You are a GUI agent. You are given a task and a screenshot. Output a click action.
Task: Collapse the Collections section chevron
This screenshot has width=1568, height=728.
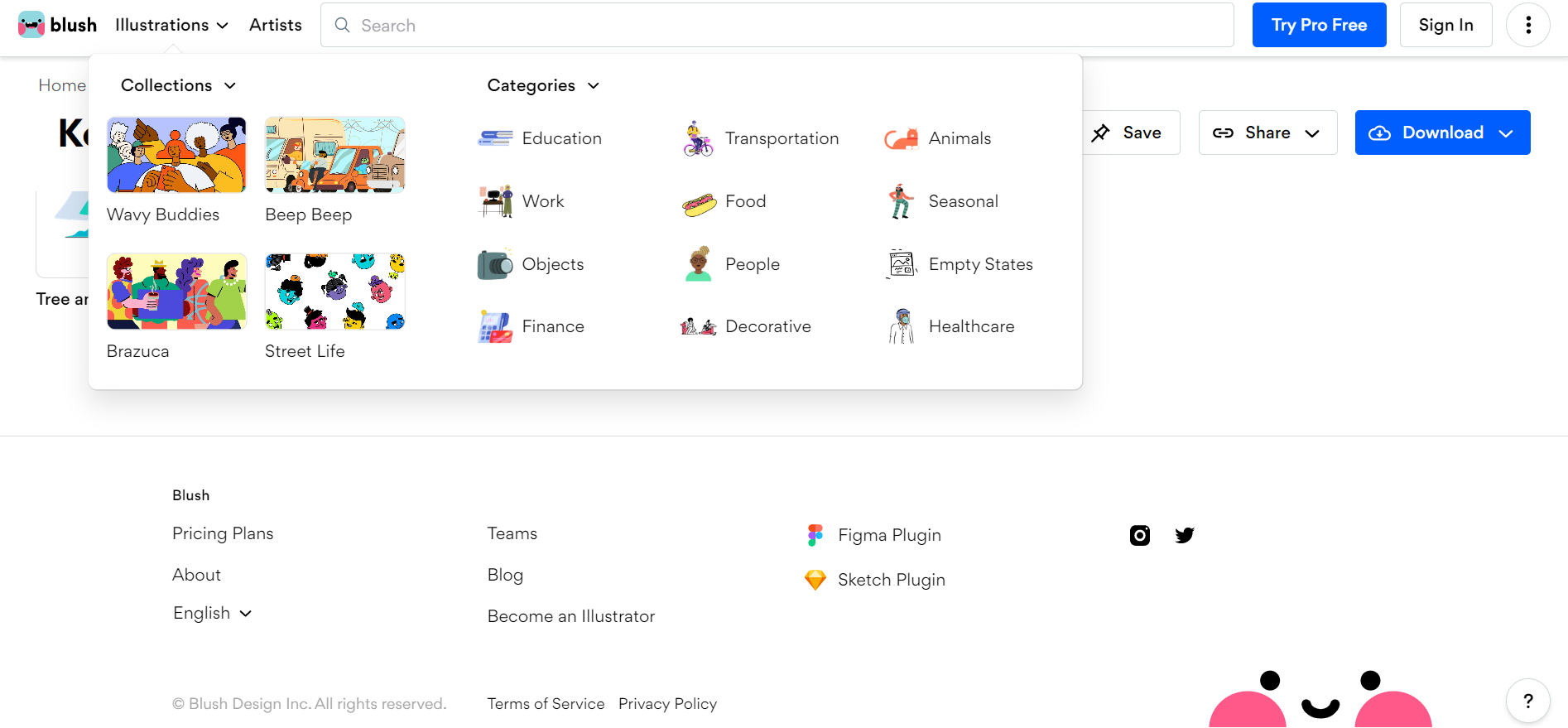230,86
